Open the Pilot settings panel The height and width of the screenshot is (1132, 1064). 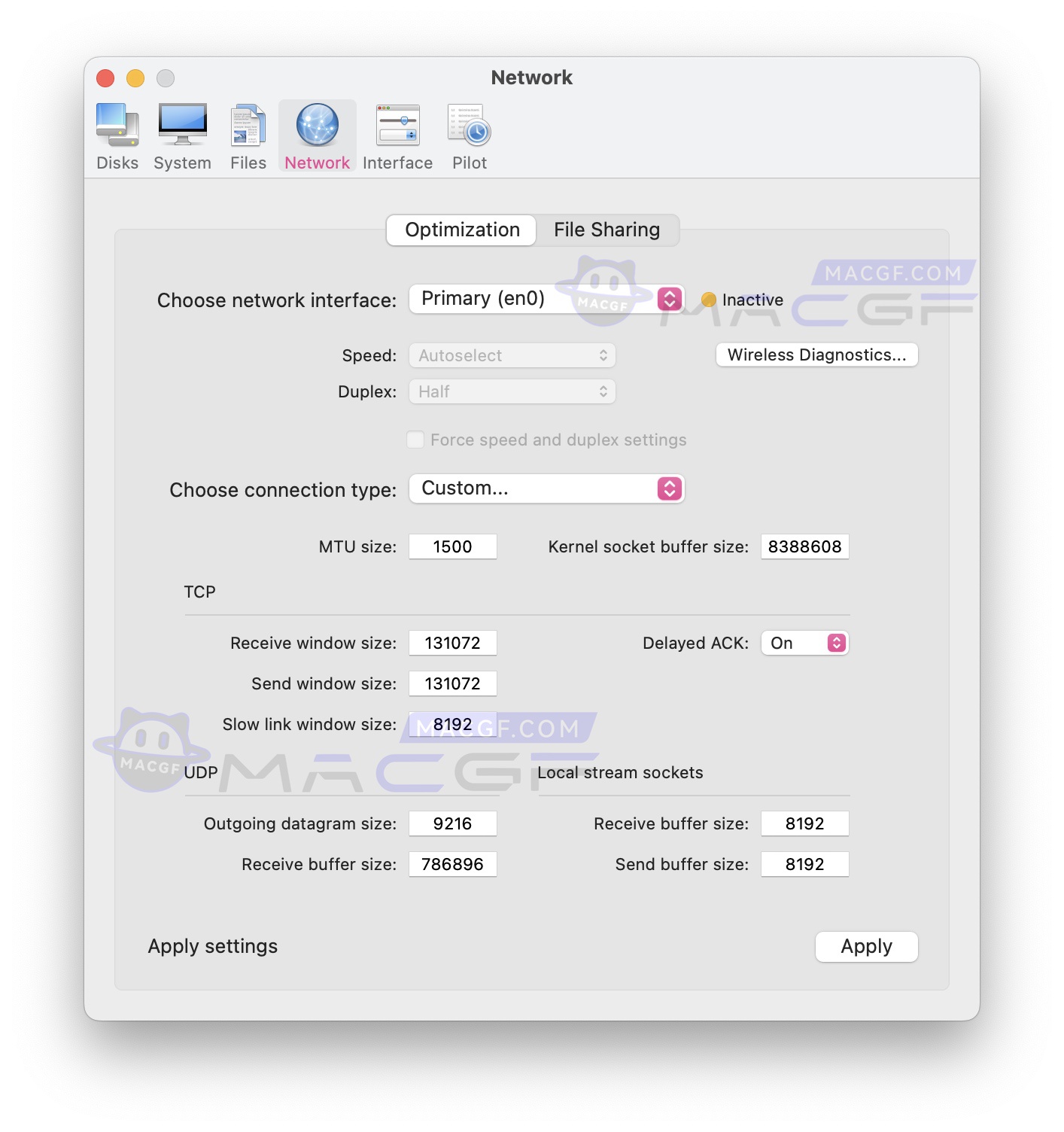click(x=469, y=135)
